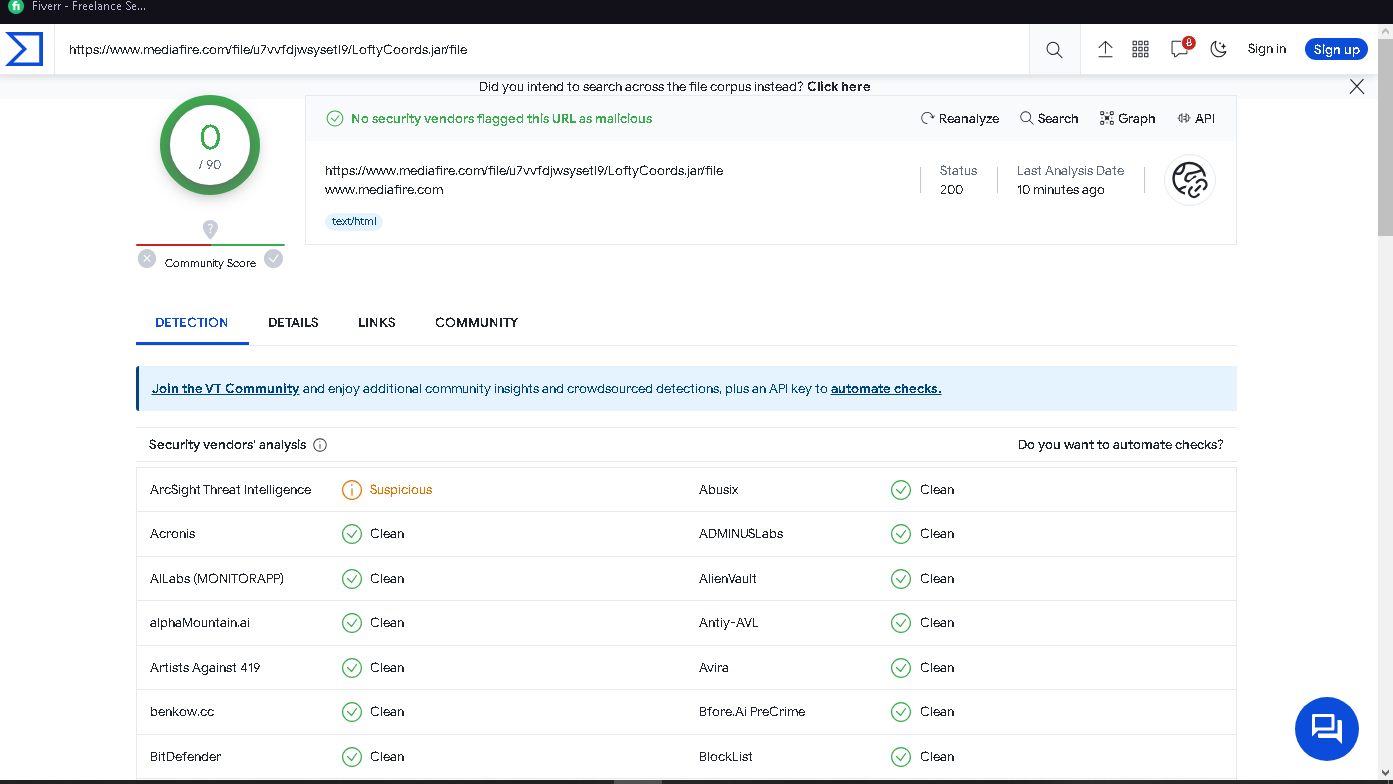This screenshot has height=784, width=1393.
Task: Click the VirusTotal logo icon
Action: tap(25, 49)
